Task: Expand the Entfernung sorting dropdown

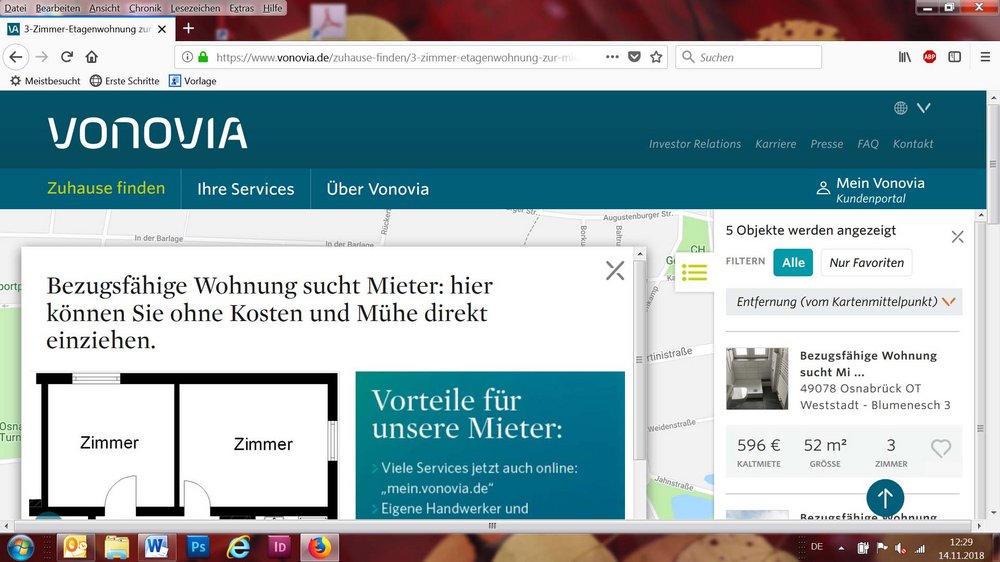Action: pos(948,301)
